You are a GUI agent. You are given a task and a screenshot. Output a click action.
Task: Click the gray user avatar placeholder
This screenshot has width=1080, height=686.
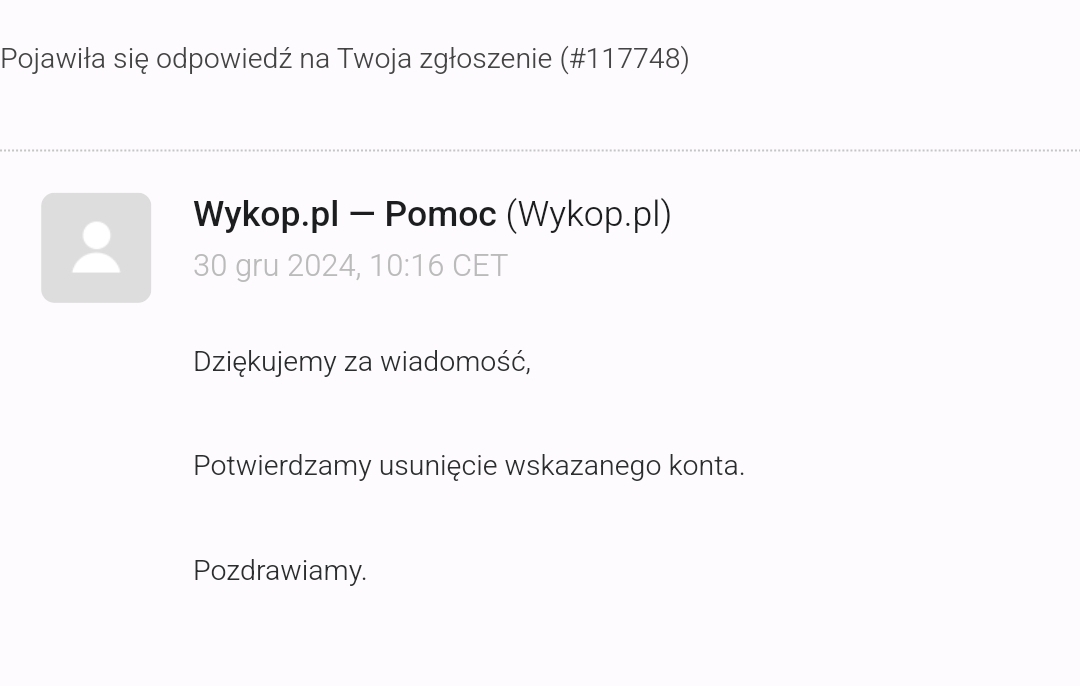click(96, 248)
